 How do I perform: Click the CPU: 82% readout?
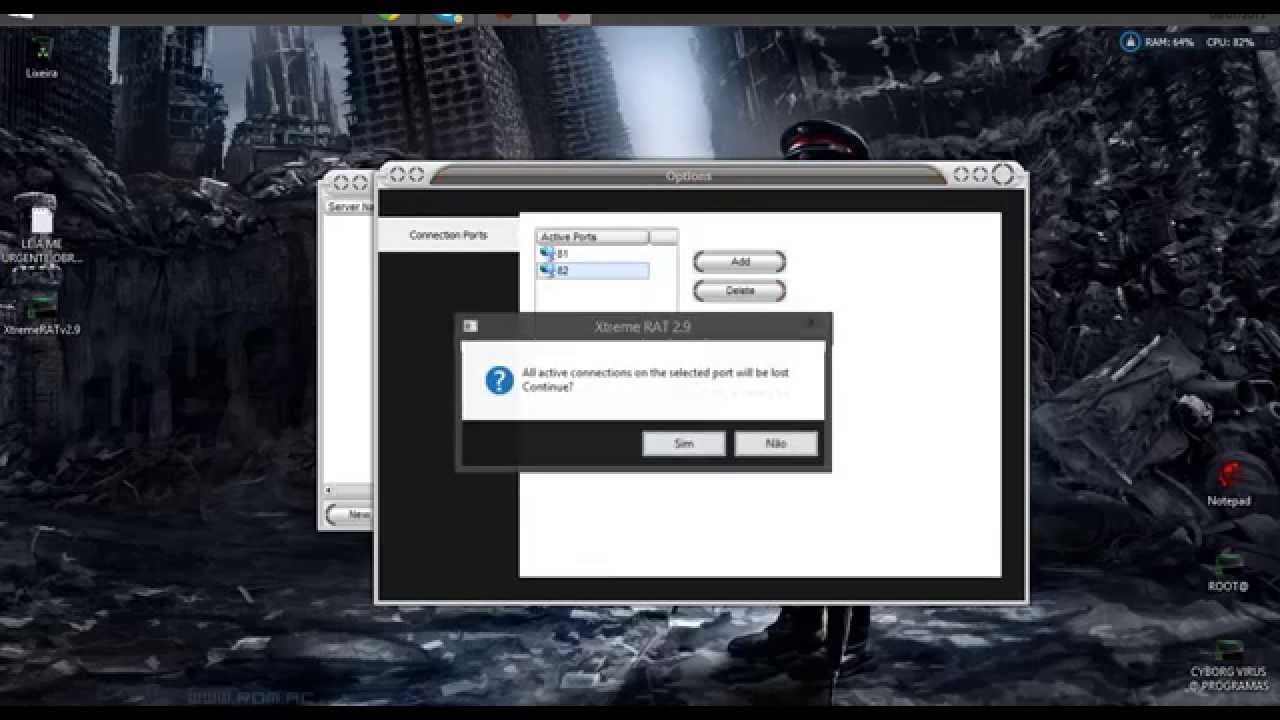pos(1231,42)
